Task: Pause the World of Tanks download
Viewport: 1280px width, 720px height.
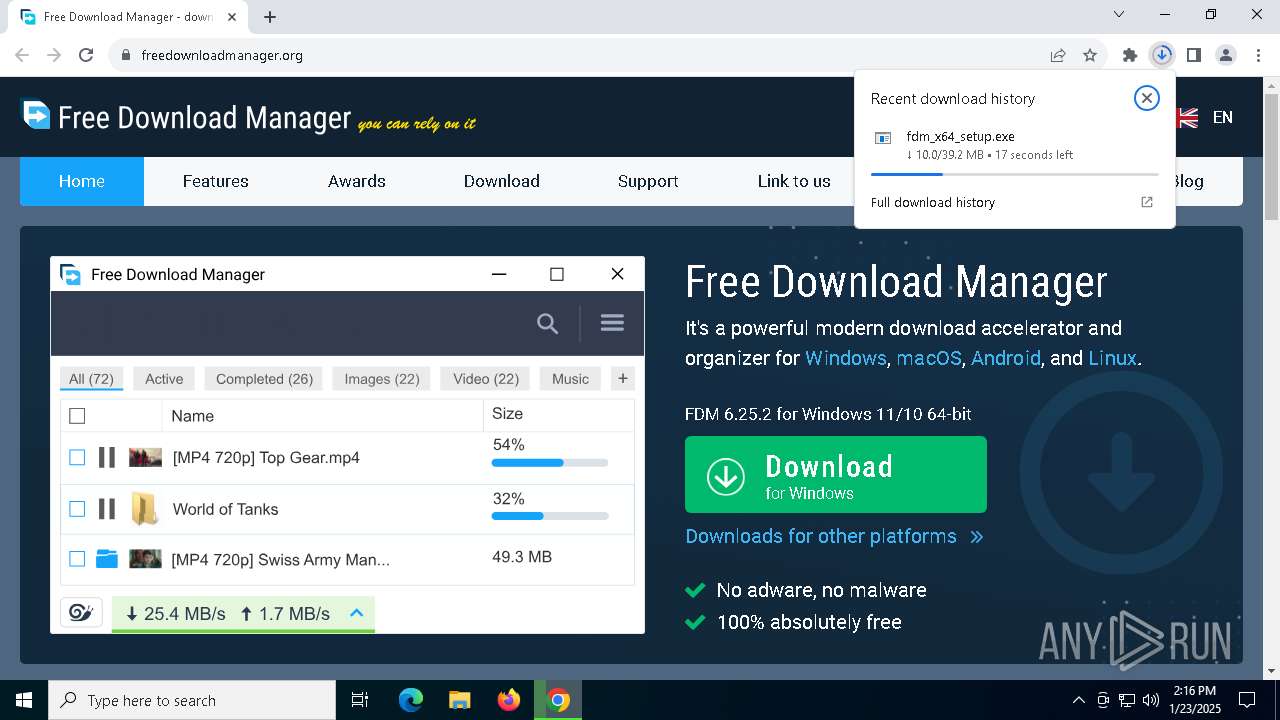Action: [107, 509]
